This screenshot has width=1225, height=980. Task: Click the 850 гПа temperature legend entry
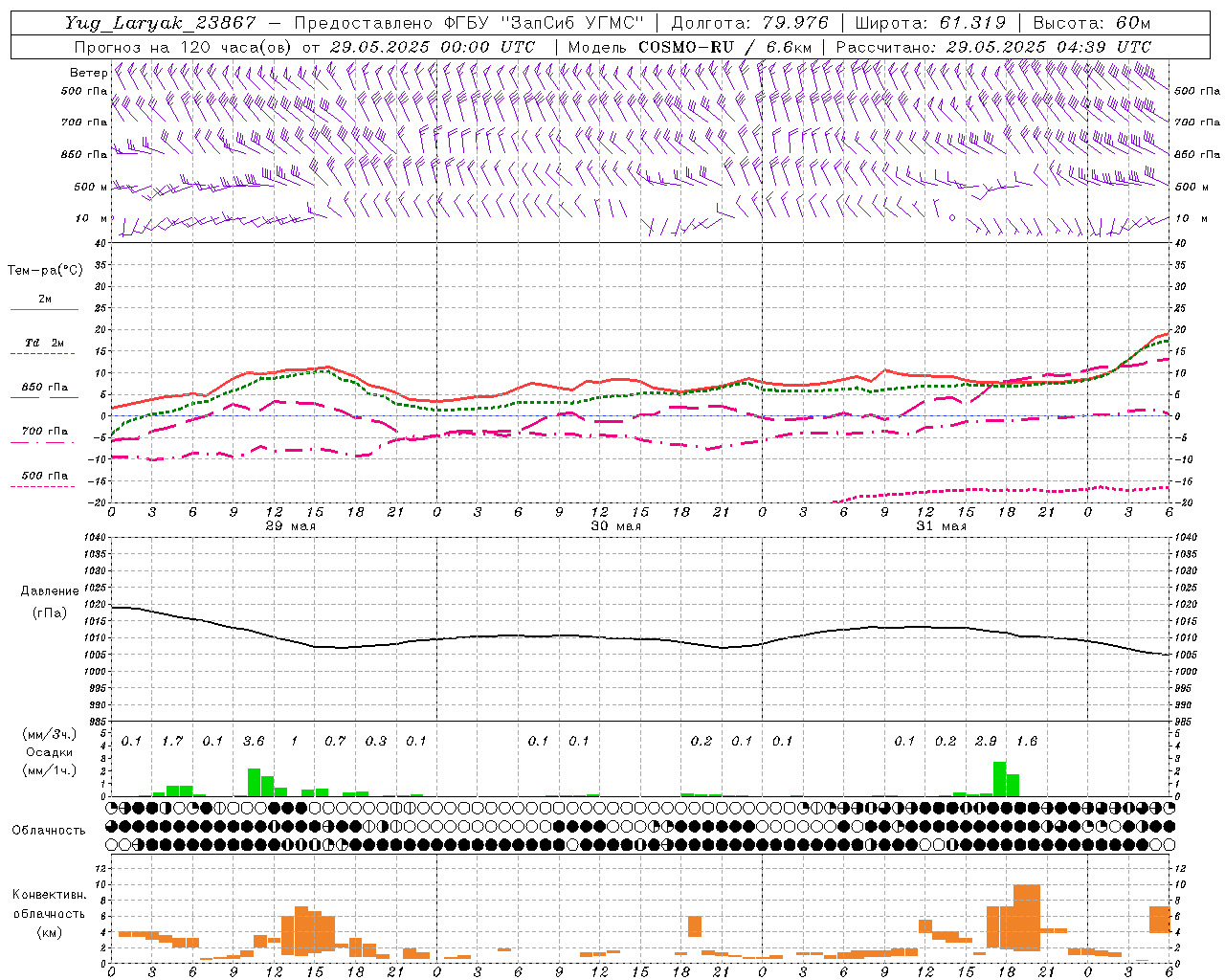pyautogui.click(x=44, y=388)
